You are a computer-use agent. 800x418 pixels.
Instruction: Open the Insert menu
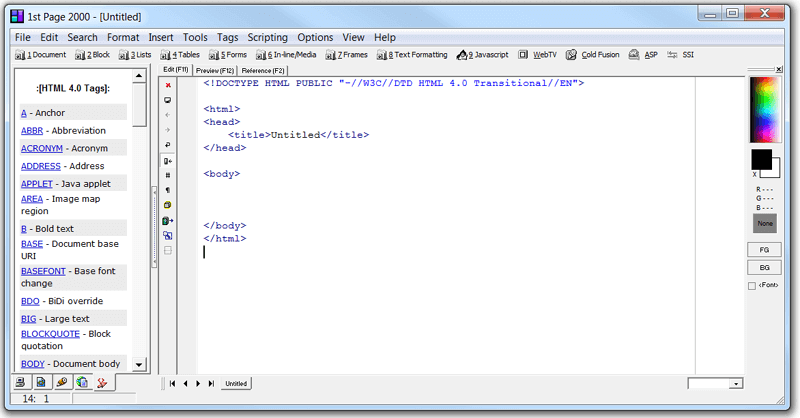click(x=161, y=37)
